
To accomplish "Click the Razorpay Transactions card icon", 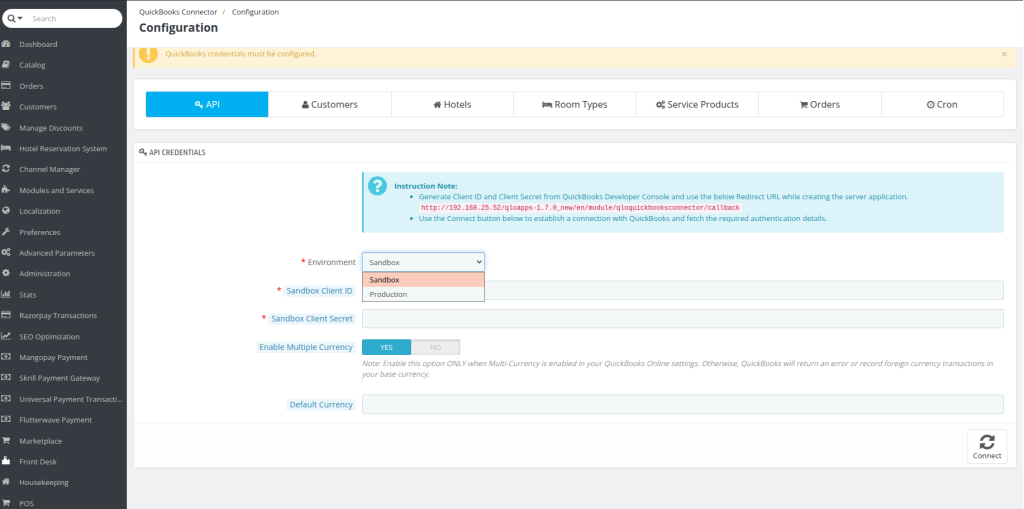I will coord(6,315).
